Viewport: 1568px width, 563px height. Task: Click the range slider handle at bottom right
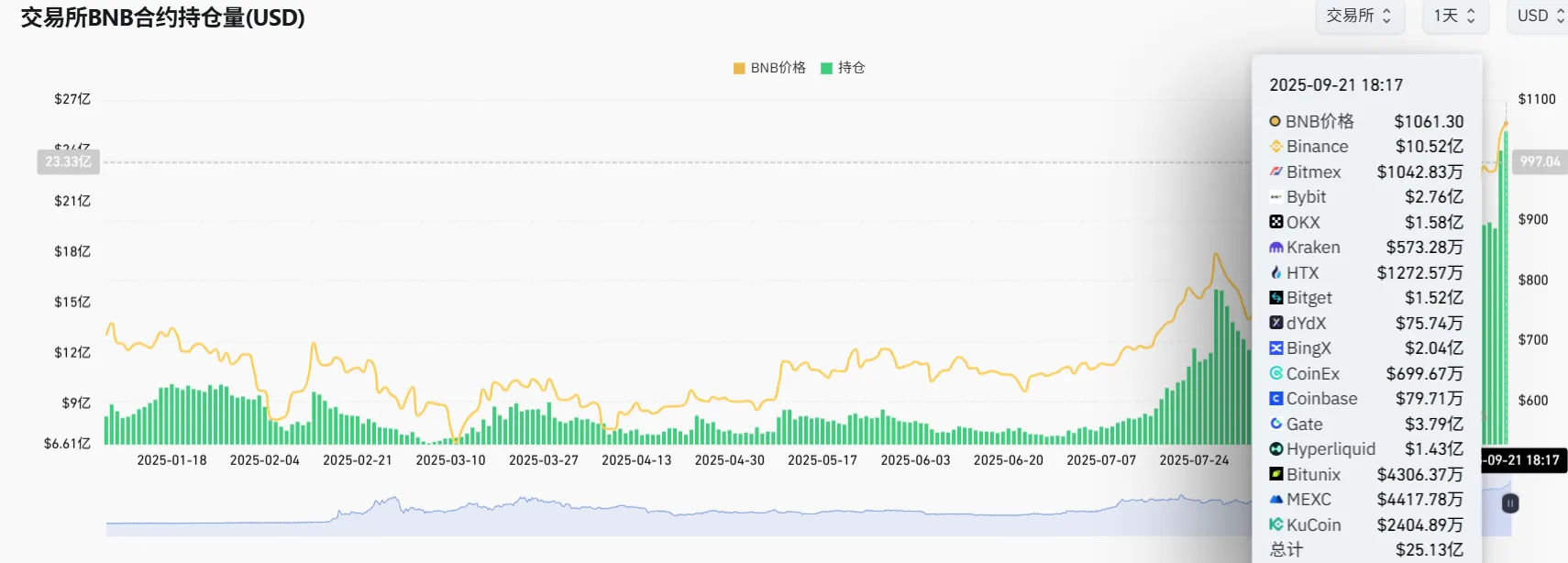click(x=1510, y=503)
